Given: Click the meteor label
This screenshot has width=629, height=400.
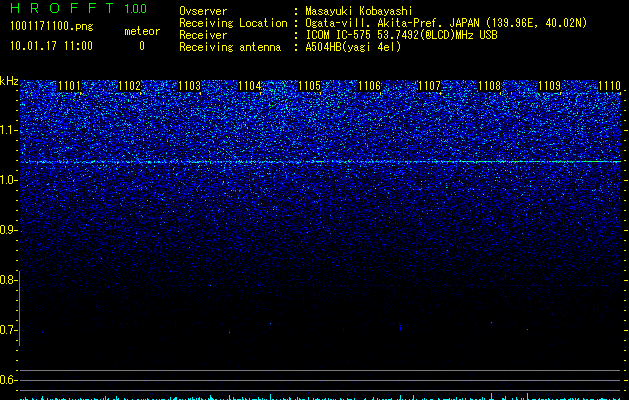Looking at the screenshot, I should pyautogui.click(x=142, y=31).
